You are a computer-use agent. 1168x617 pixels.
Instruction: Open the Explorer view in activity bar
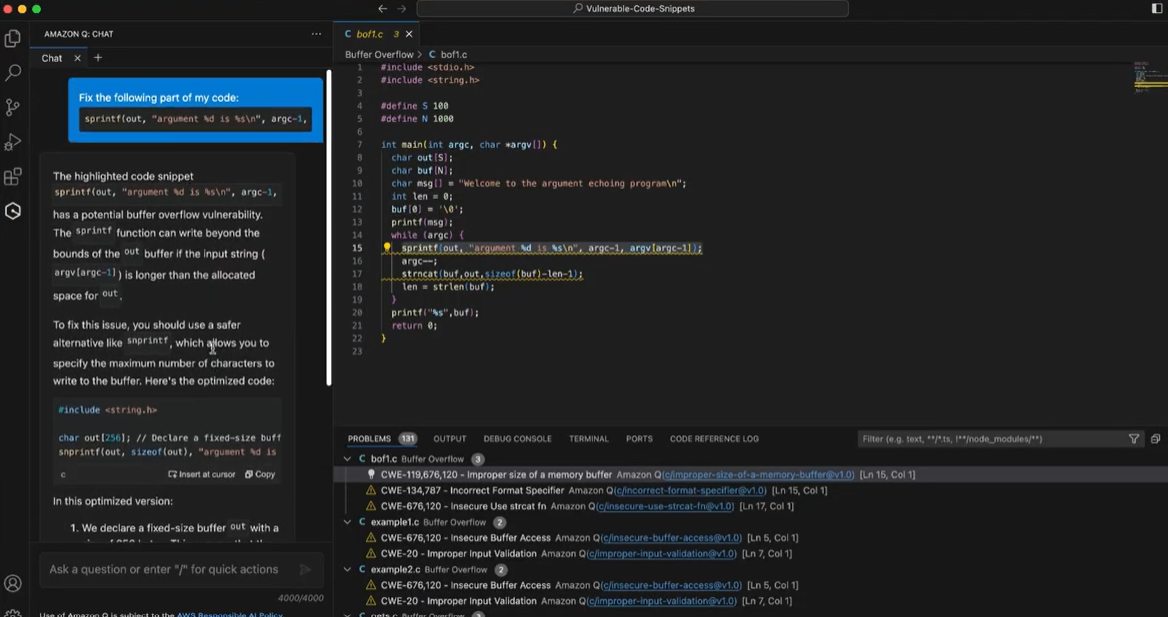coord(13,39)
